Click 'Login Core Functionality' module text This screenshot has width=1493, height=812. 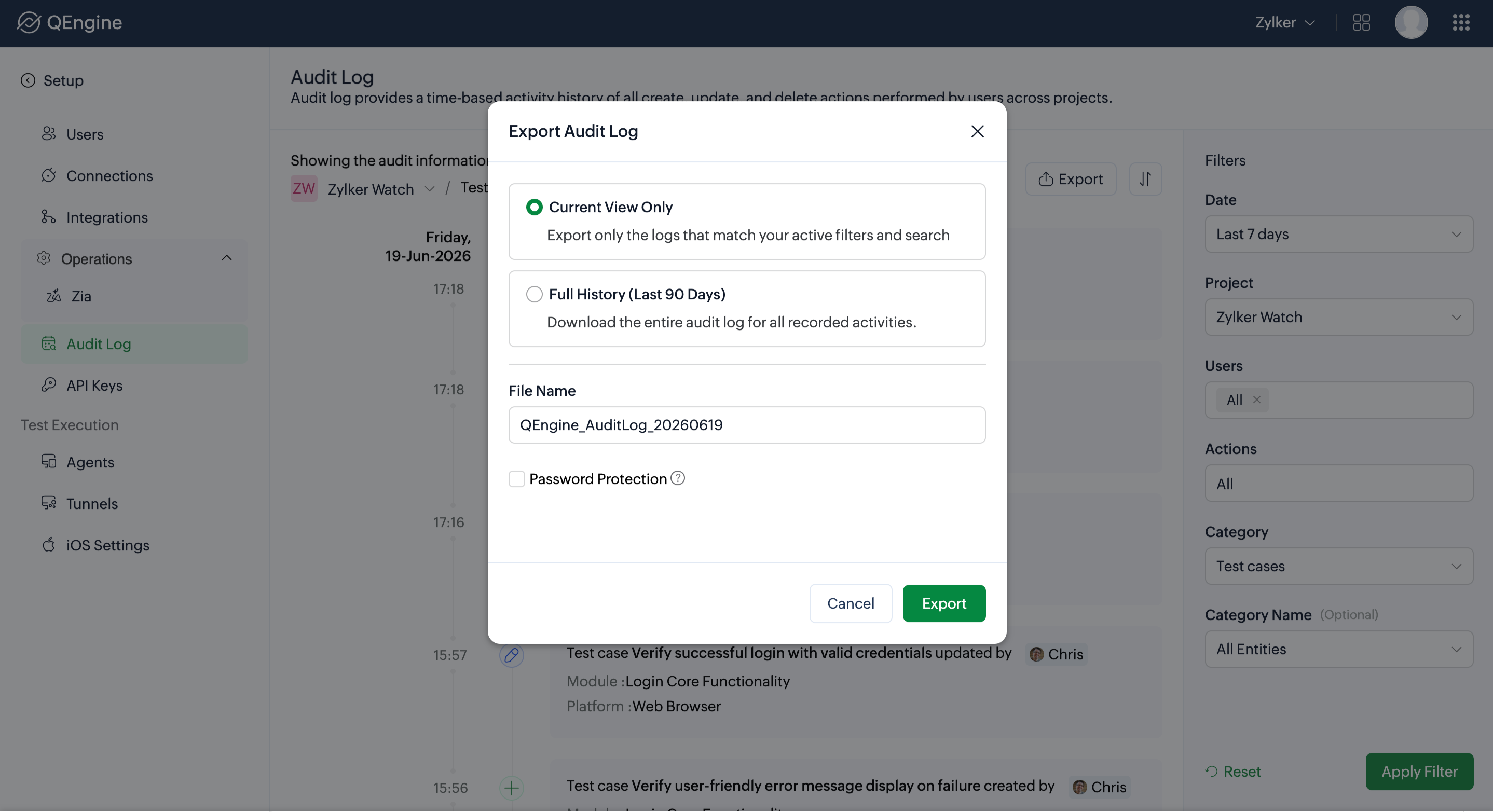[x=707, y=681]
